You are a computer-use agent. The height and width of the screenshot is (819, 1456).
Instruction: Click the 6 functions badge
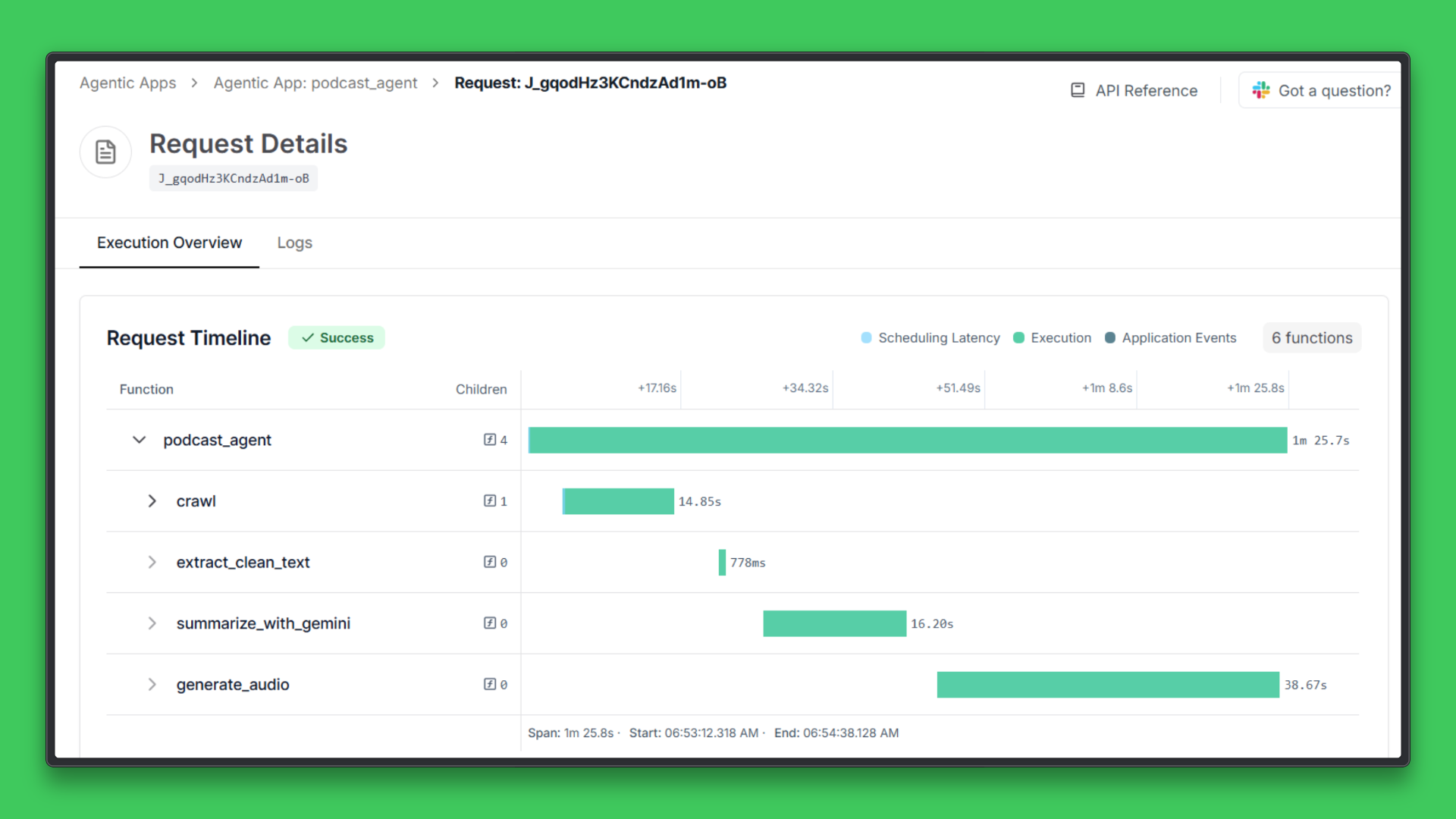pos(1311,337)
